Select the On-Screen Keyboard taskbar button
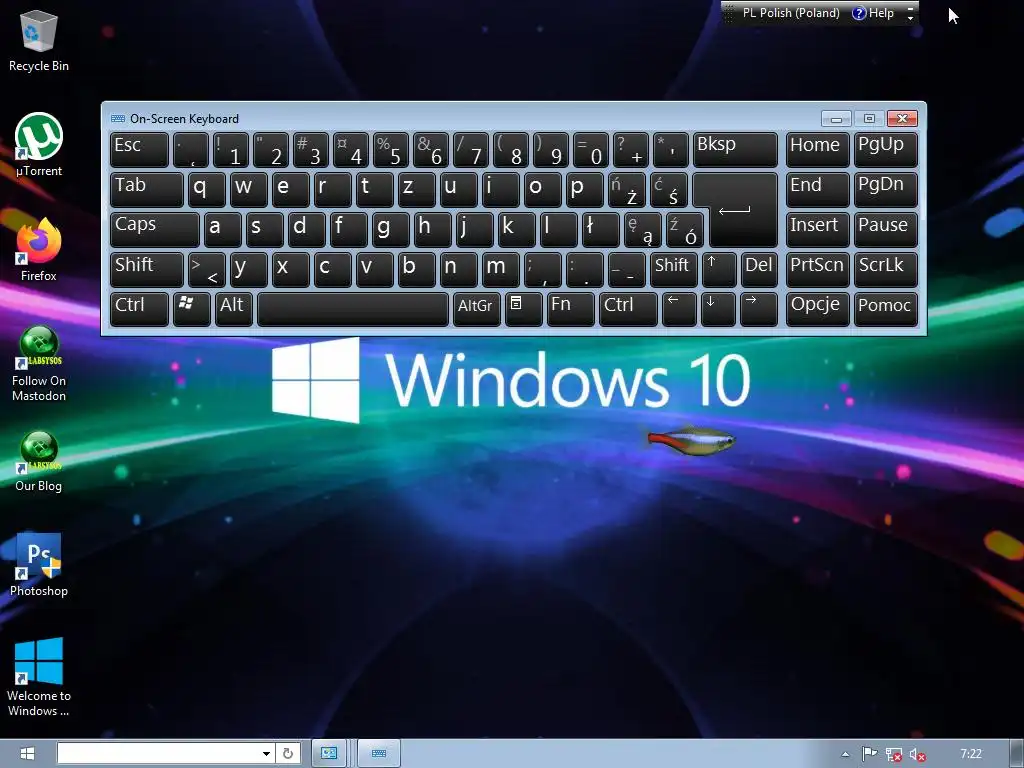This screenshot has height=768, width=1024. pyautogui.click(x=379, y=754)
